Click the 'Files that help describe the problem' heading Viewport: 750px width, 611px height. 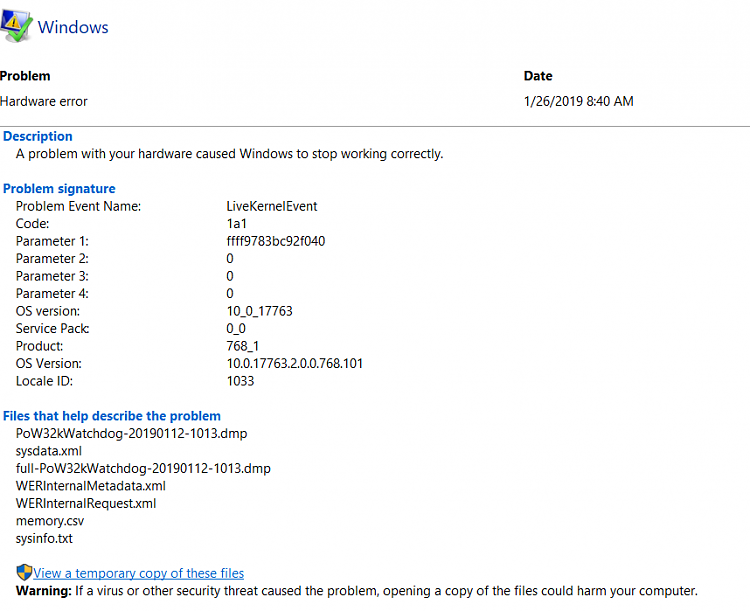pyautogui.click(x=112, y=416)
